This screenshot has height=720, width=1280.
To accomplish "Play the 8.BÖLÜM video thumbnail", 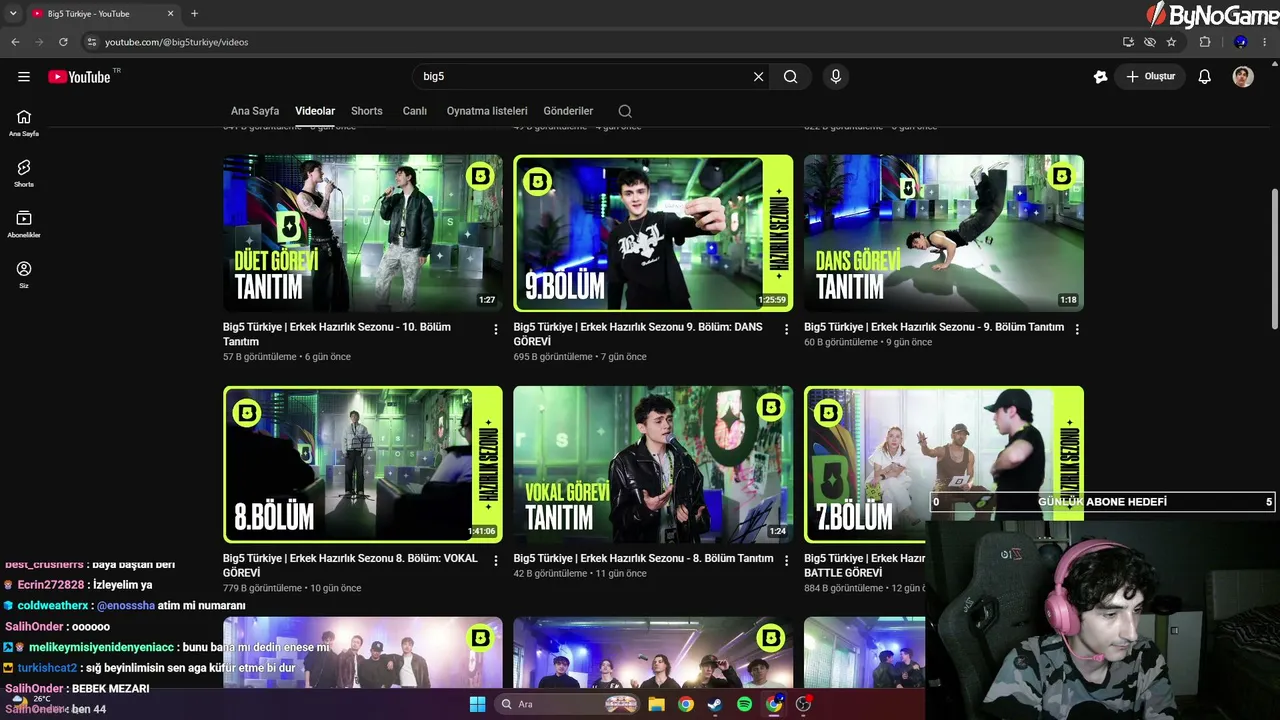I will (x=363, y=464).
